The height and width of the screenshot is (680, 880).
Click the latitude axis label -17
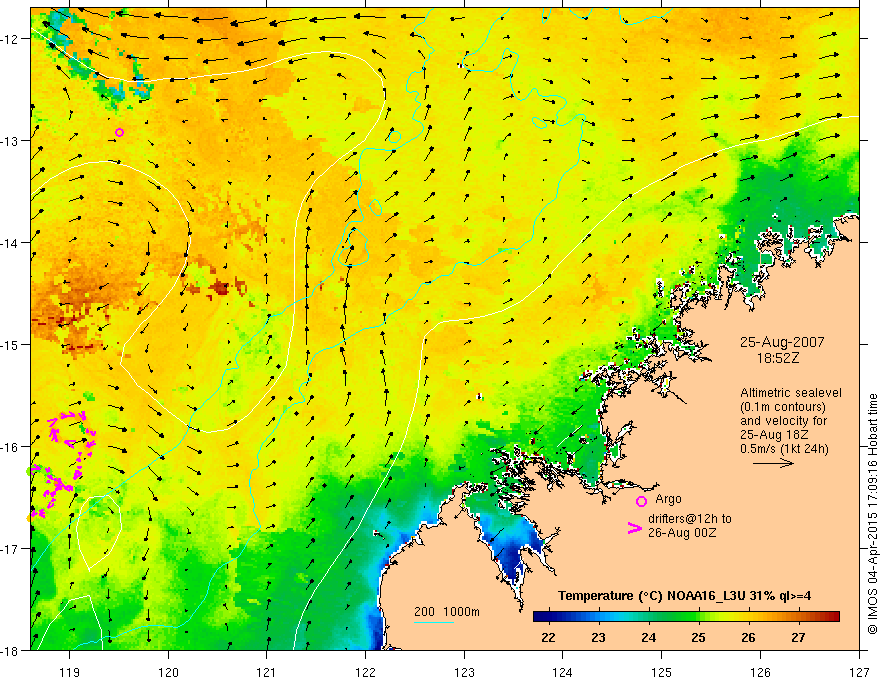11,548
